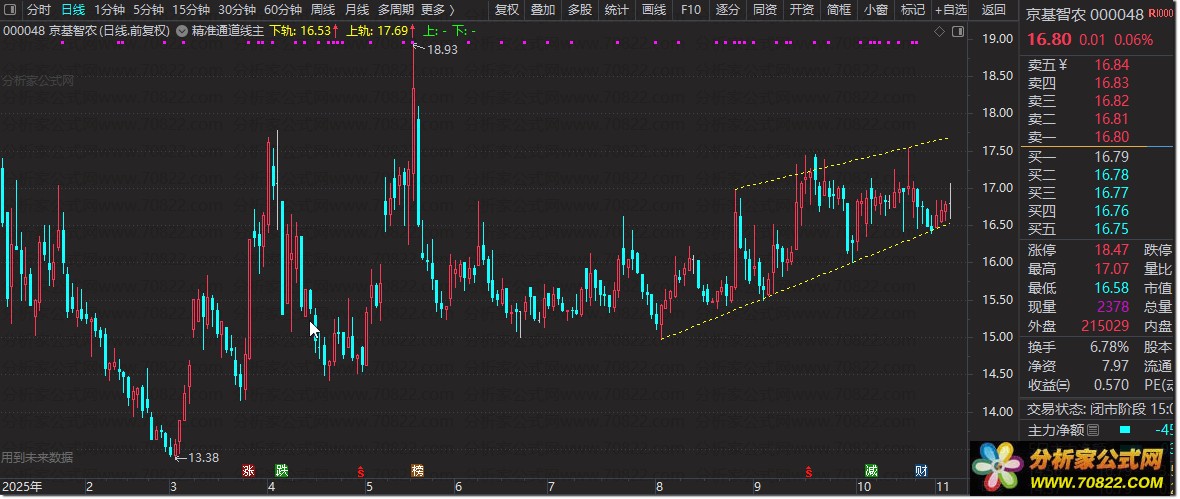This screenshot has height=499, width=1180.
Task: Switch to the 60分钟 period tab
Action: pyautogui.click(x=283, y=10)
